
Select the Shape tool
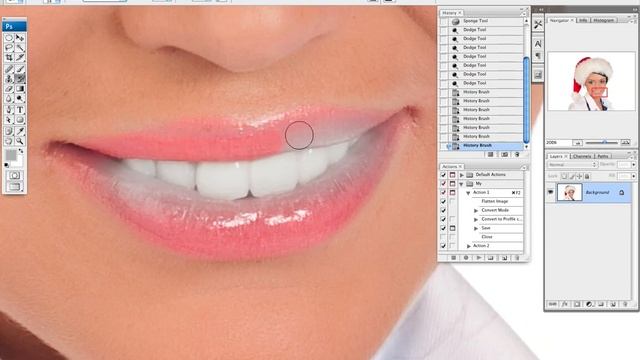click(20, 120)
